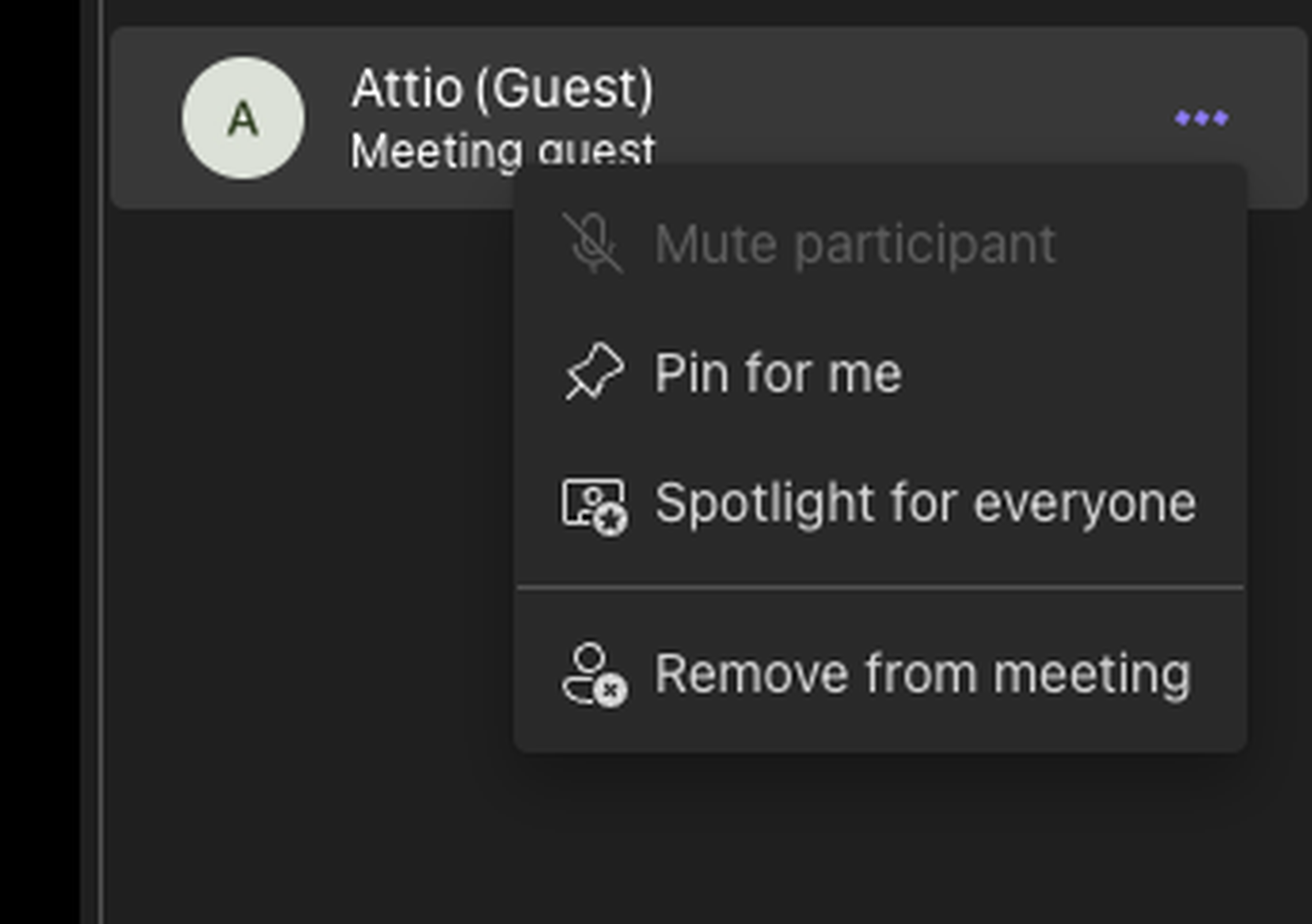Click the star badge on spotlight icon
Screen dimensions: 1312x924
click(x=611, y=521)
